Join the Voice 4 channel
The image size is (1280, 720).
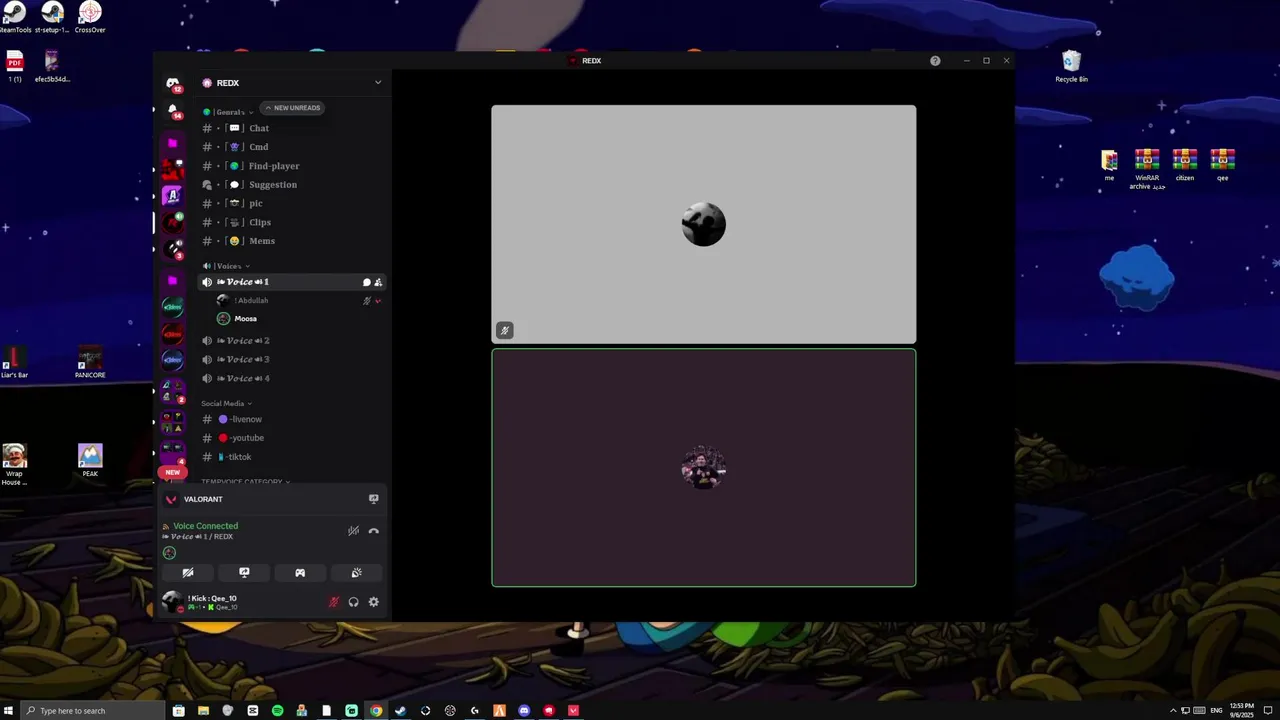tap(292, 378)
